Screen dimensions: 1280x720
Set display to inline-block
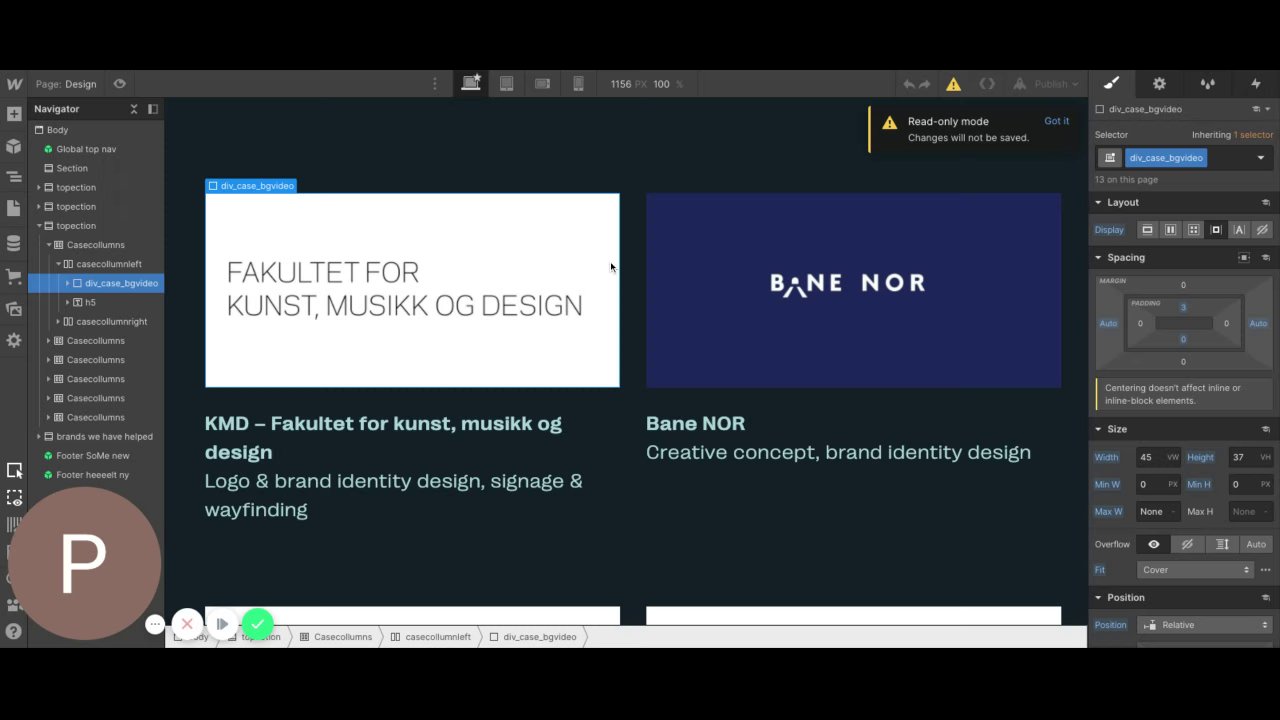[x=1216, y=230]
